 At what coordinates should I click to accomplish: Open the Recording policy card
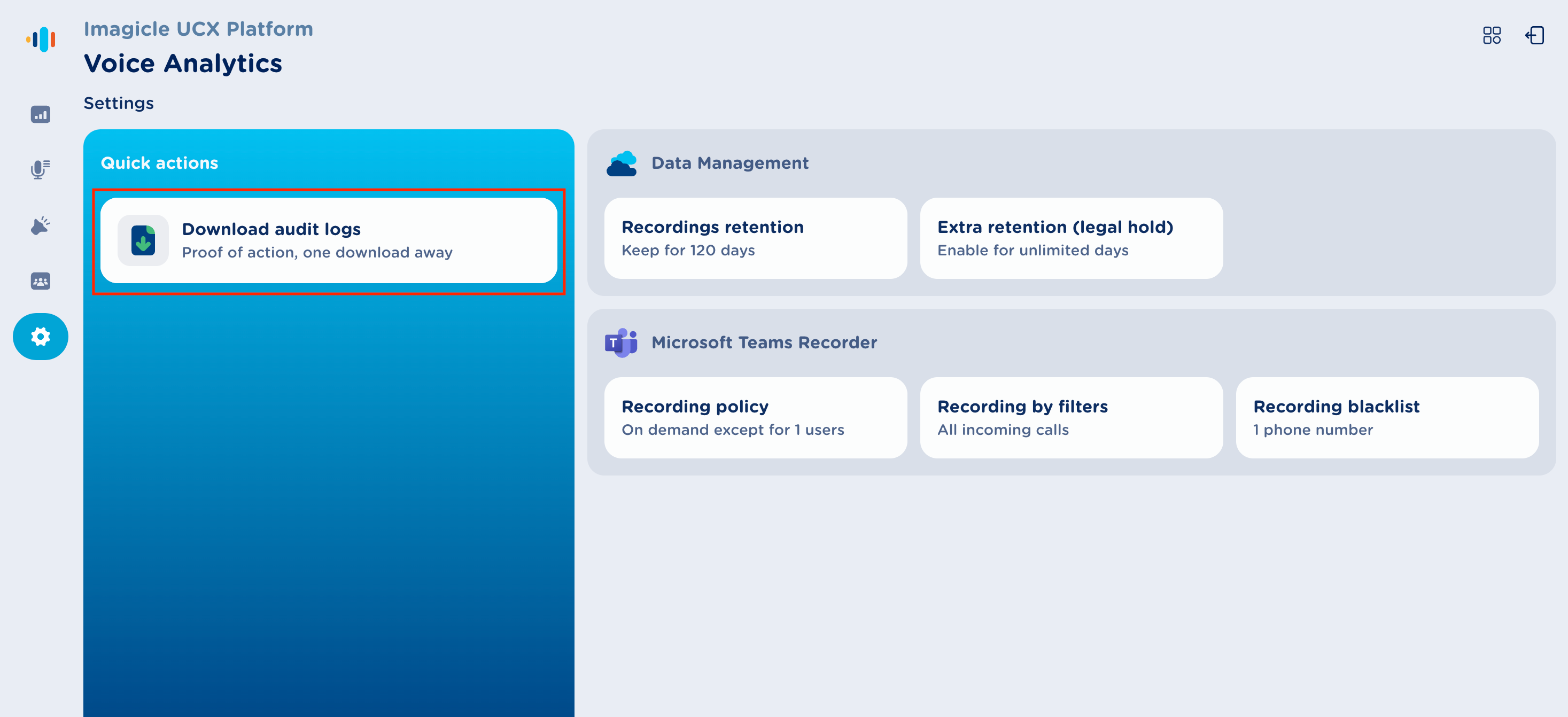pyautogui.click(x=755, y=418)
